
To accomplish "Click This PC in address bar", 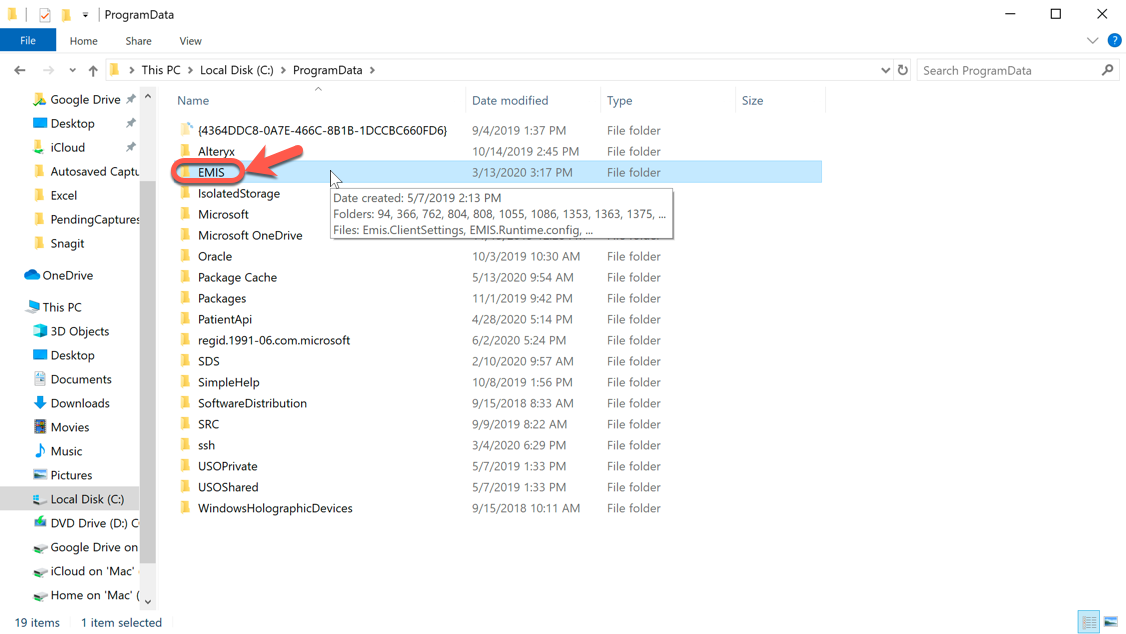I will (161, 70).
